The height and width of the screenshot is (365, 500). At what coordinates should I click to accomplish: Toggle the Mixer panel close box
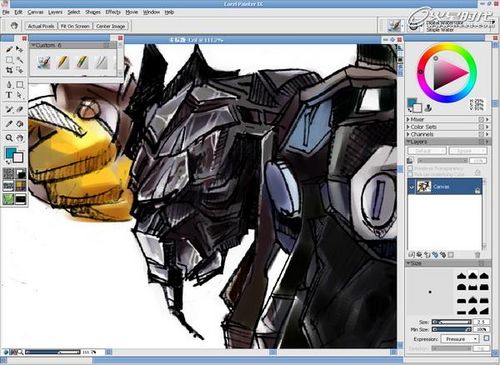(481, 119)
